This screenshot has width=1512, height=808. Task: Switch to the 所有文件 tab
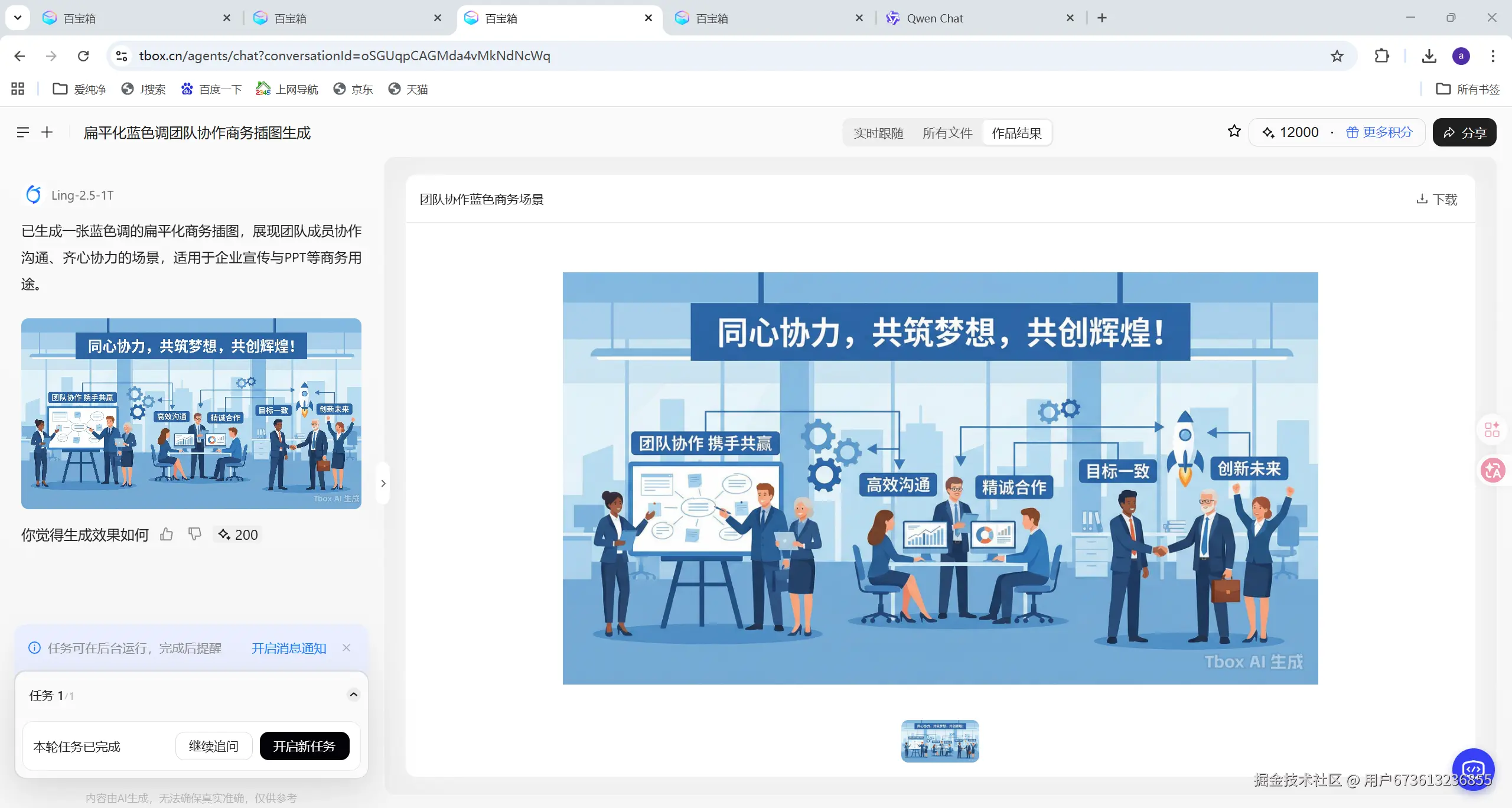(947, 133)
